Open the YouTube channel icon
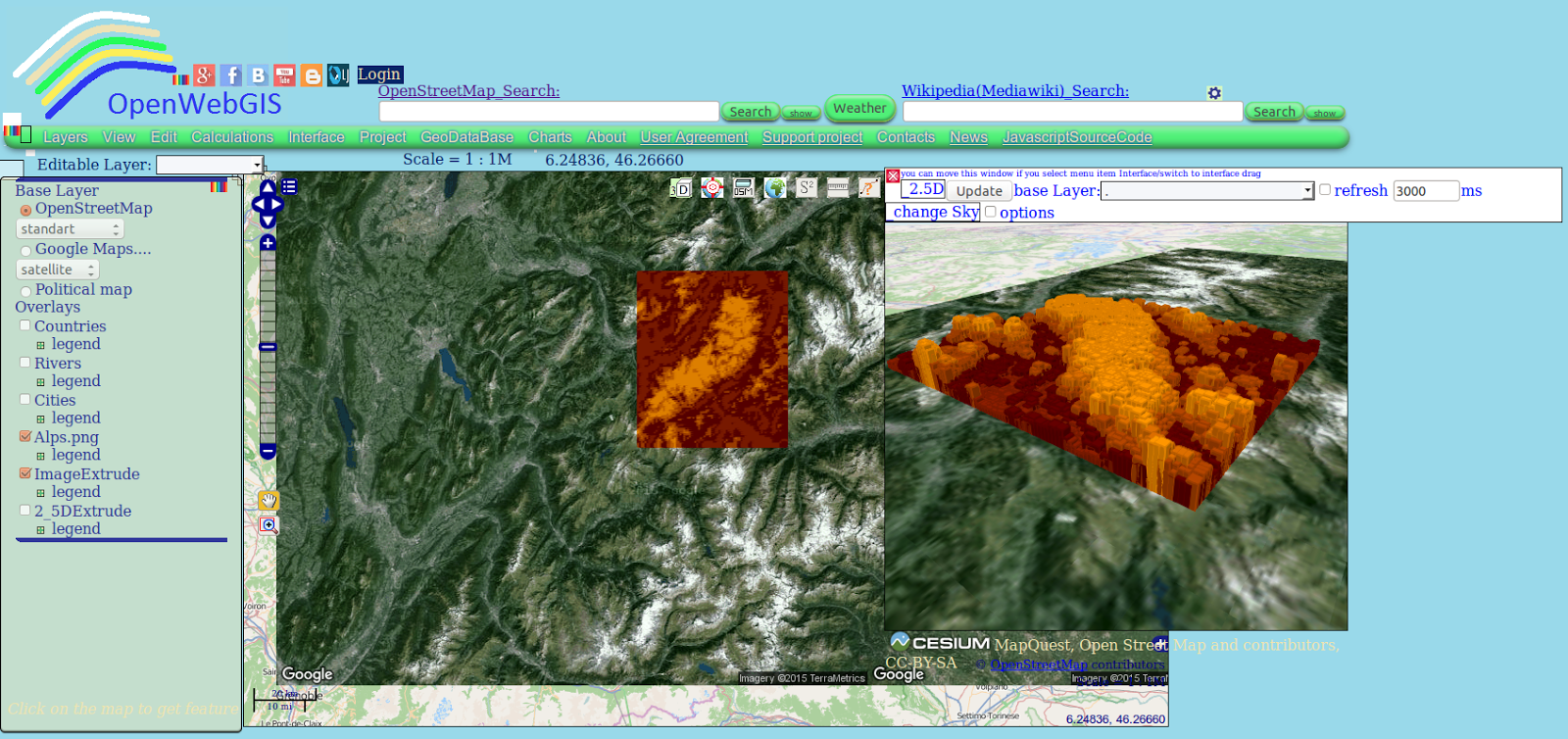1568x739 pixels. point(284,75)
